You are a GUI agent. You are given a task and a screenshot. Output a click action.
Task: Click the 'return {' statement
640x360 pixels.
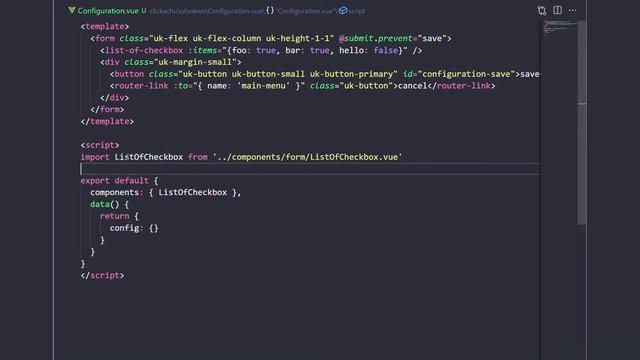(119, 216)
